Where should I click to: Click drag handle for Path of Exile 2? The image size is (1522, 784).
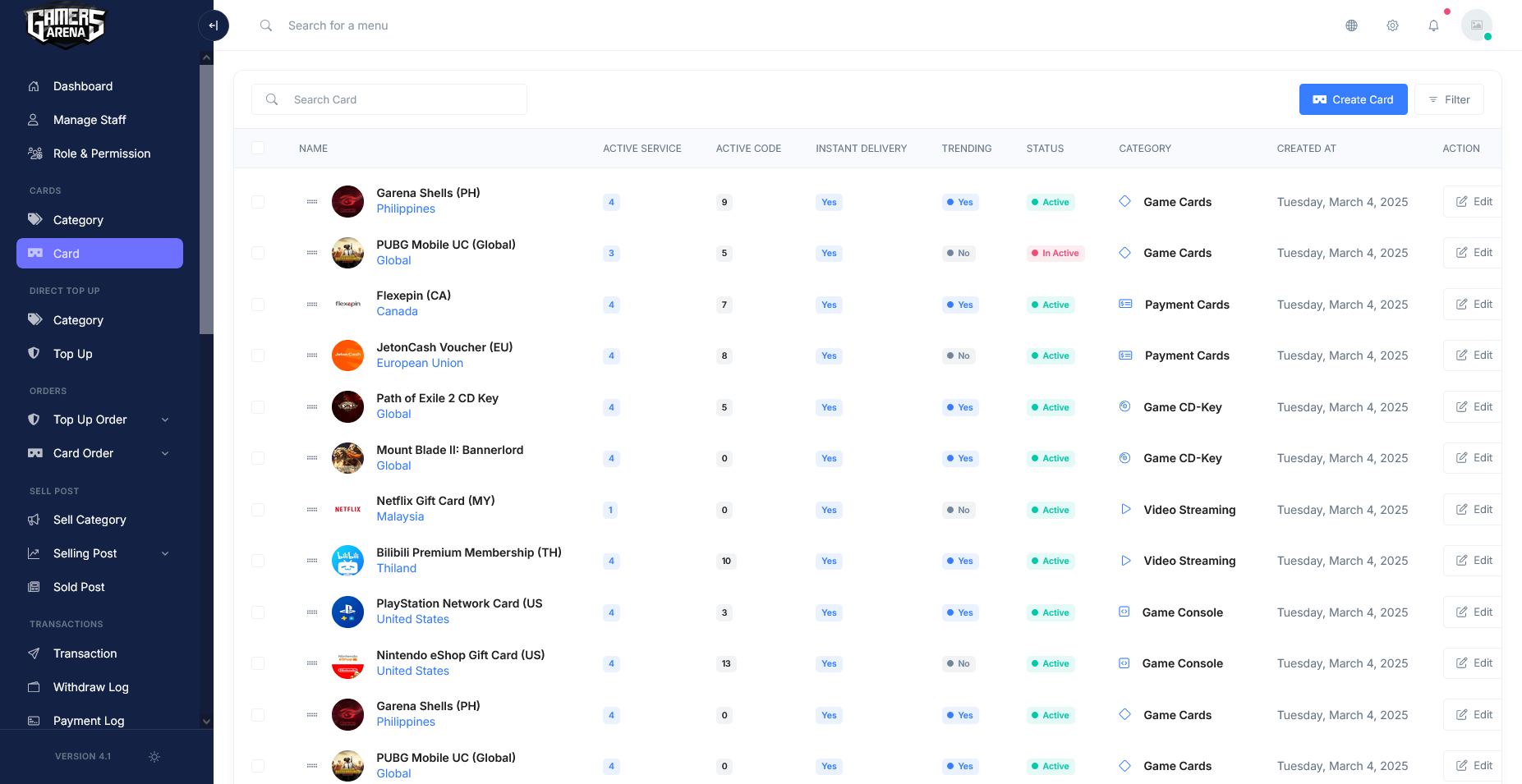point(312,407)
